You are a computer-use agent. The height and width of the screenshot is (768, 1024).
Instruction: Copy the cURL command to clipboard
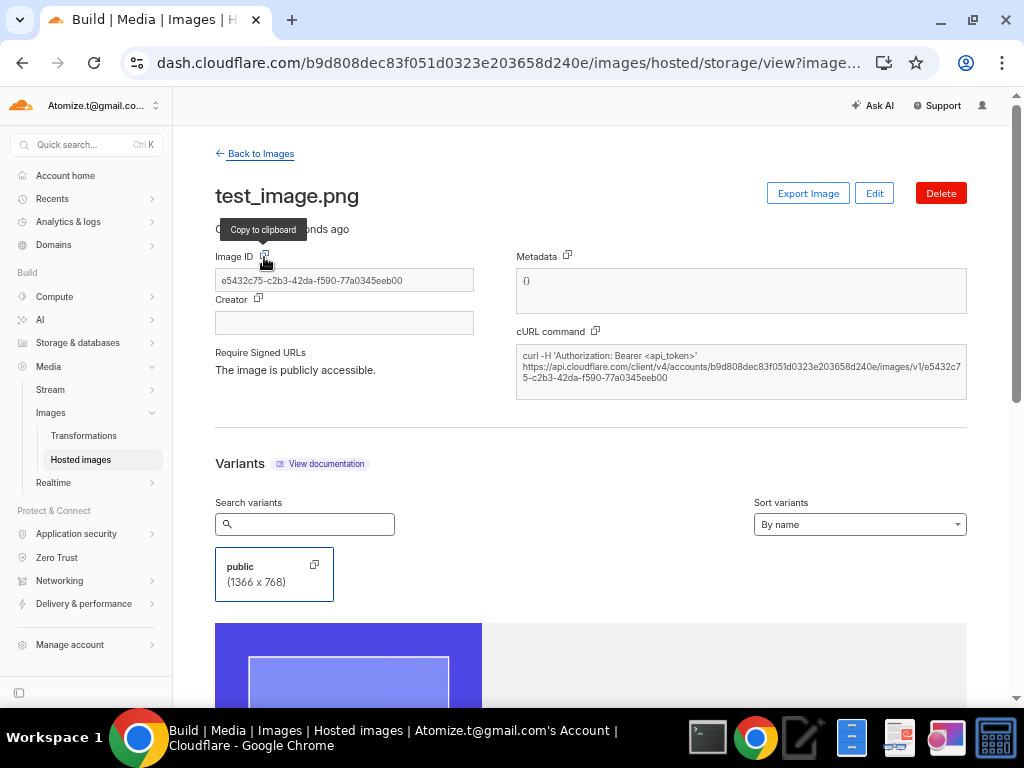596,331
